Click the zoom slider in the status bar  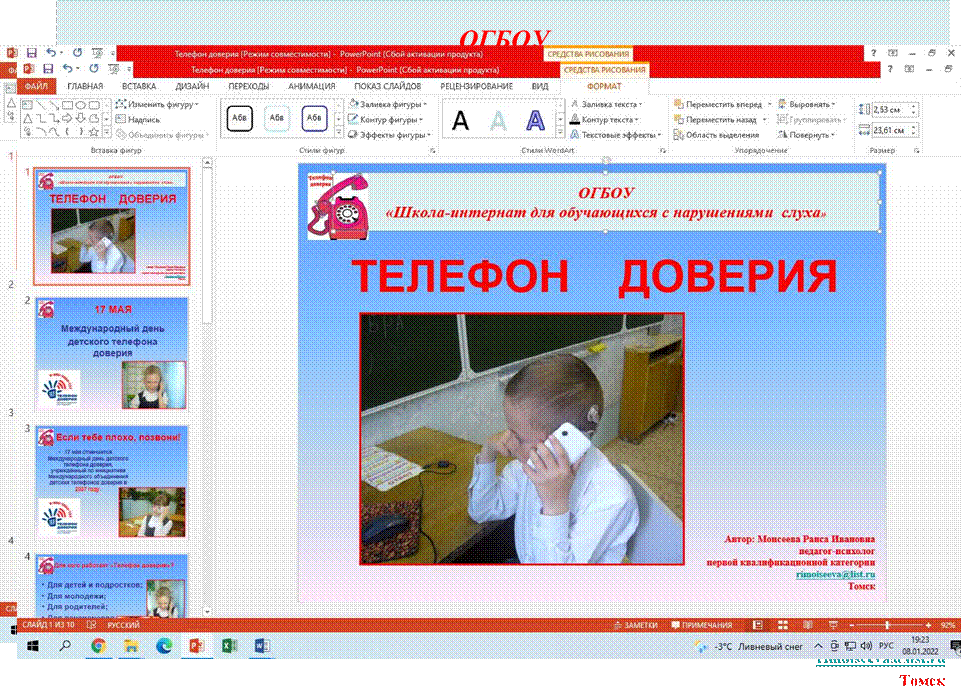(x=887, y=625)
